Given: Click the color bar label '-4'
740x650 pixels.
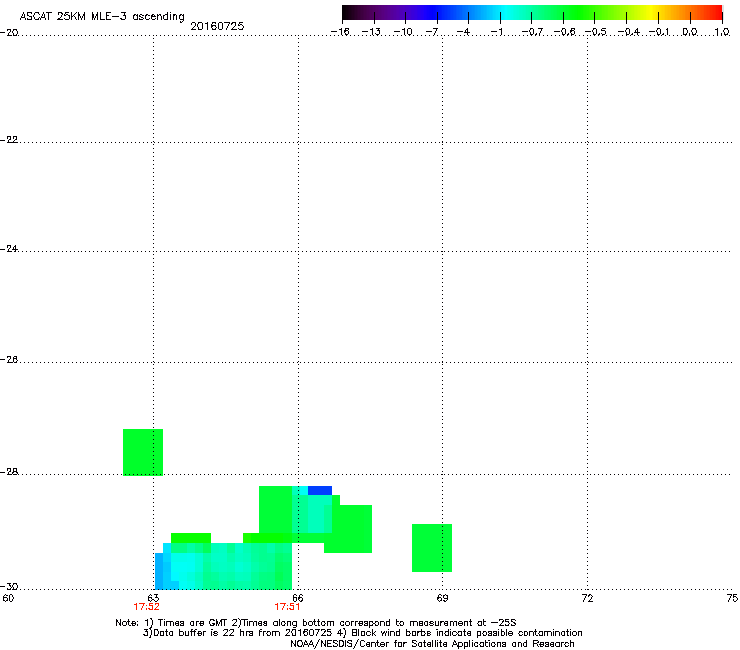Looking at the screenshot, I should tap(463, 32).
